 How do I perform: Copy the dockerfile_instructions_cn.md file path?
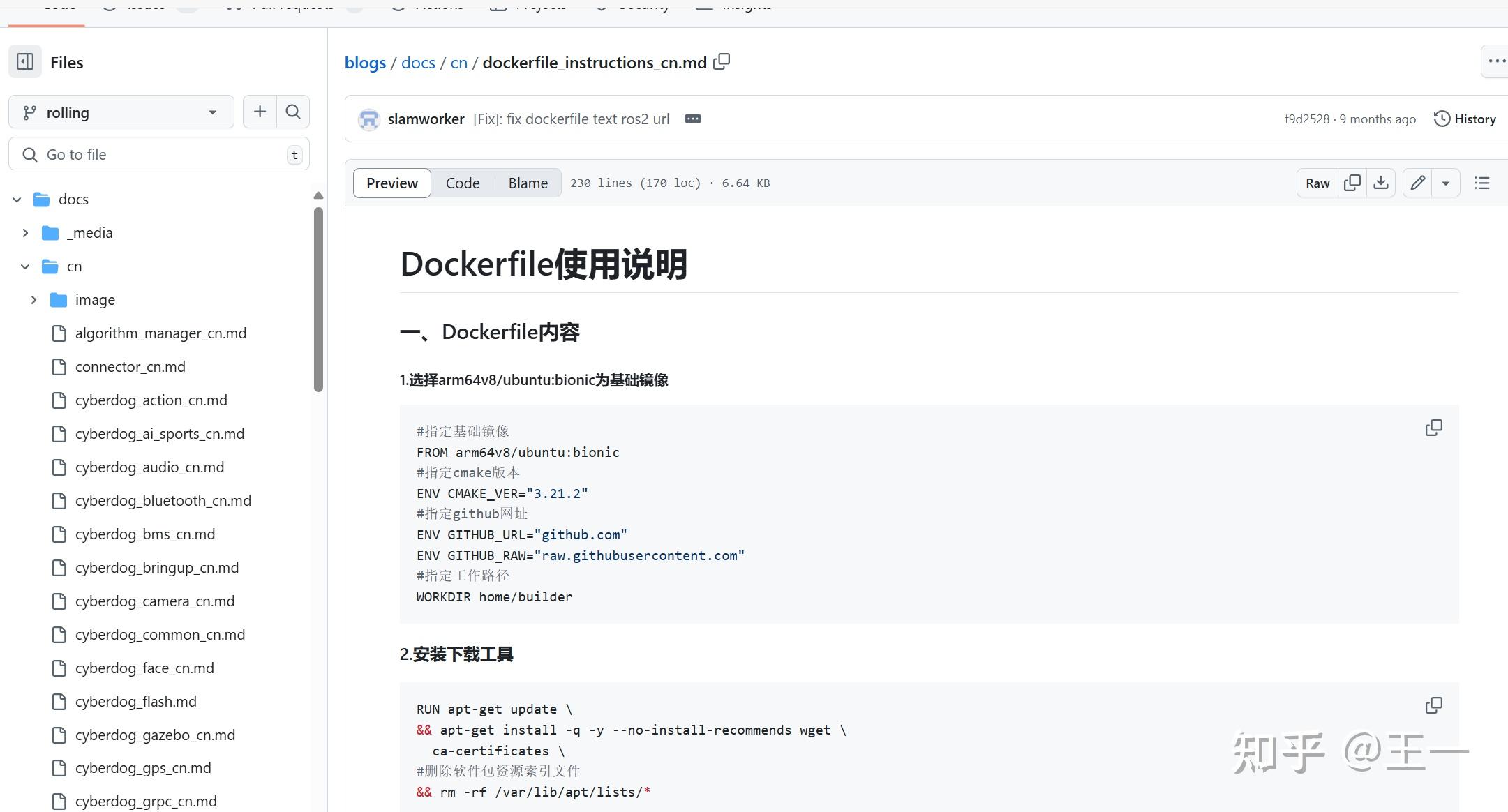tap(722, 61)
